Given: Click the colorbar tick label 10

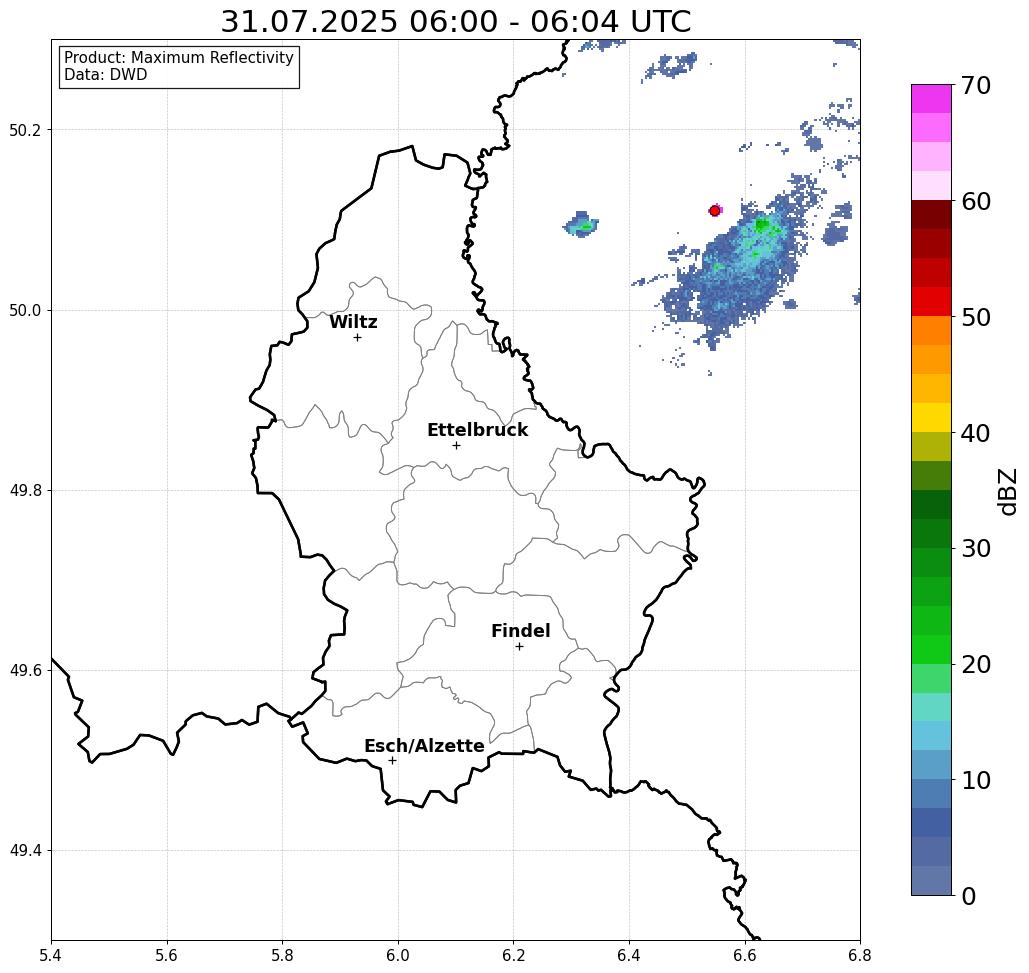Looking at the screenshot, I should [x=976, y=780].
